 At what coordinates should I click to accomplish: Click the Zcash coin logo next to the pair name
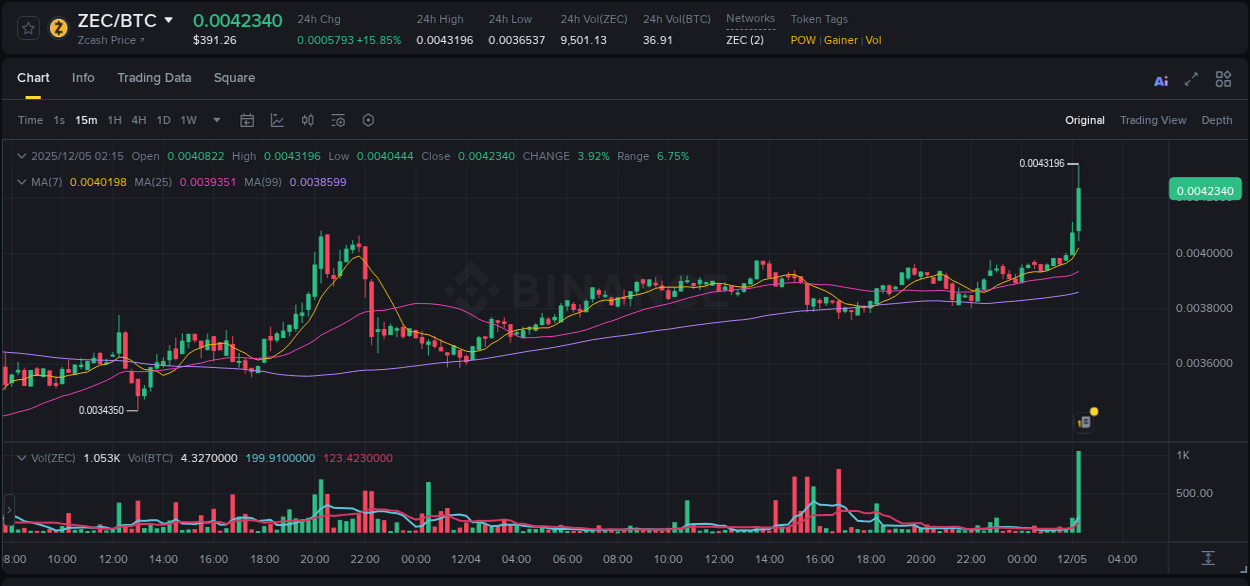pyautogui.click(x=58, y=29)
